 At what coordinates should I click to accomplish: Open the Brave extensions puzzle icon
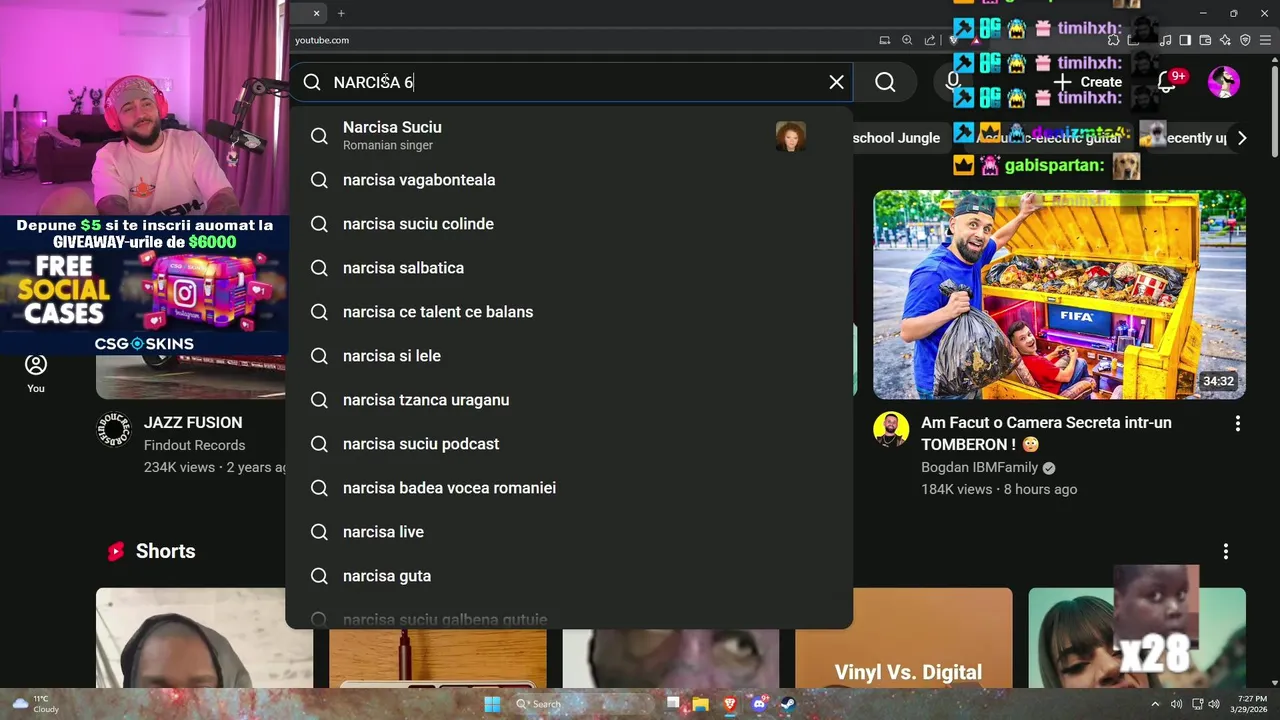coord(1114,40)
